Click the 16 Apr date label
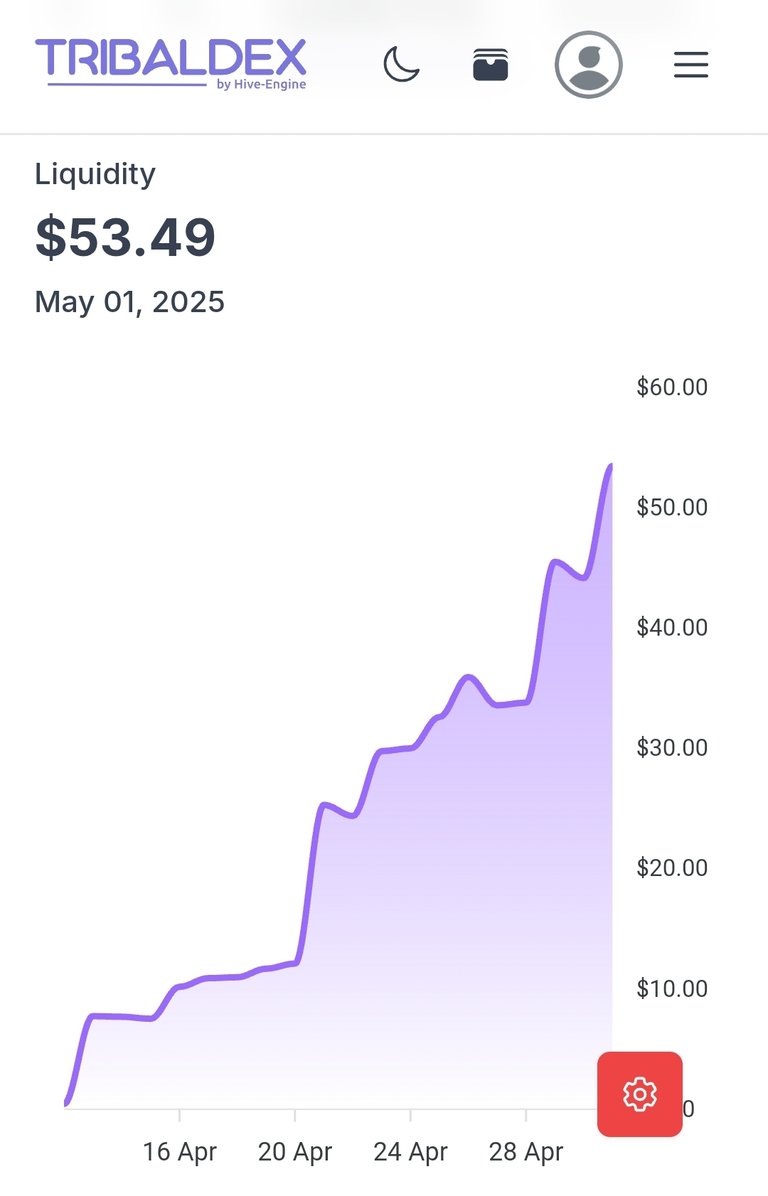The image size is (768, 1196). pyautogui.click(x=180, y=1151)
